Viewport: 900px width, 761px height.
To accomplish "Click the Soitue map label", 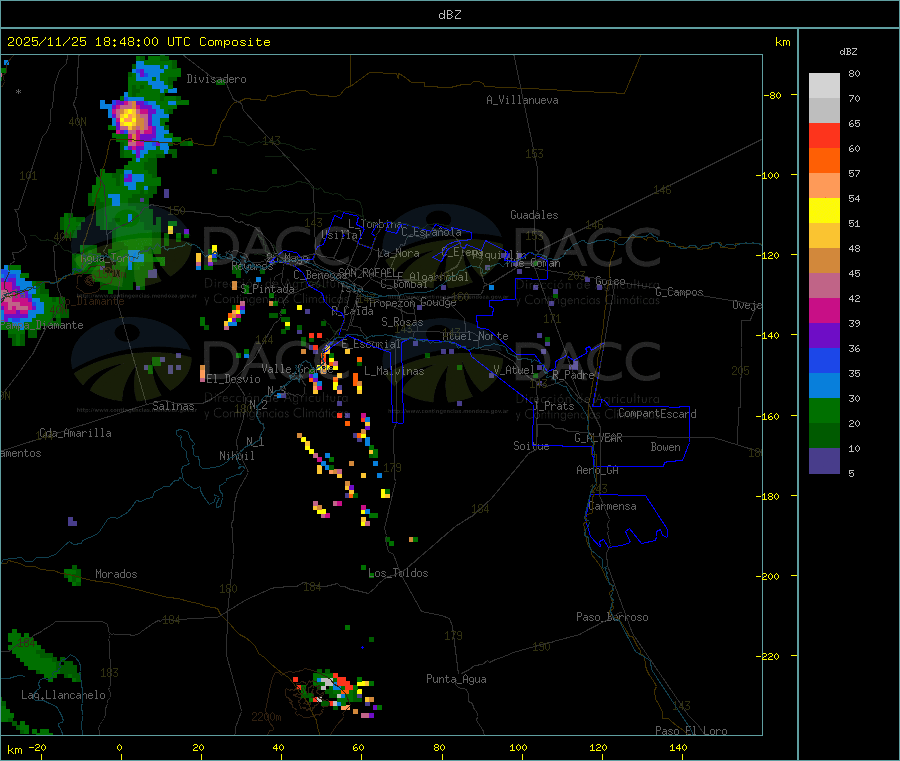I will [x=531, y=446].
